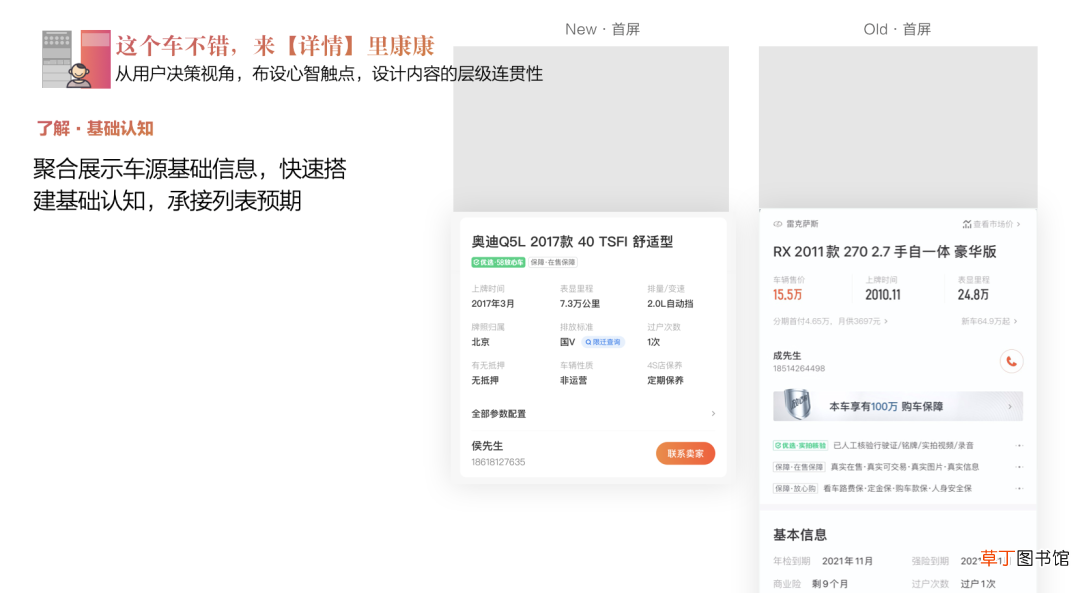The width and height of the screenshot is (1080, 593).
Task: Click the 国V emission standard value
Action: (567, 342)
